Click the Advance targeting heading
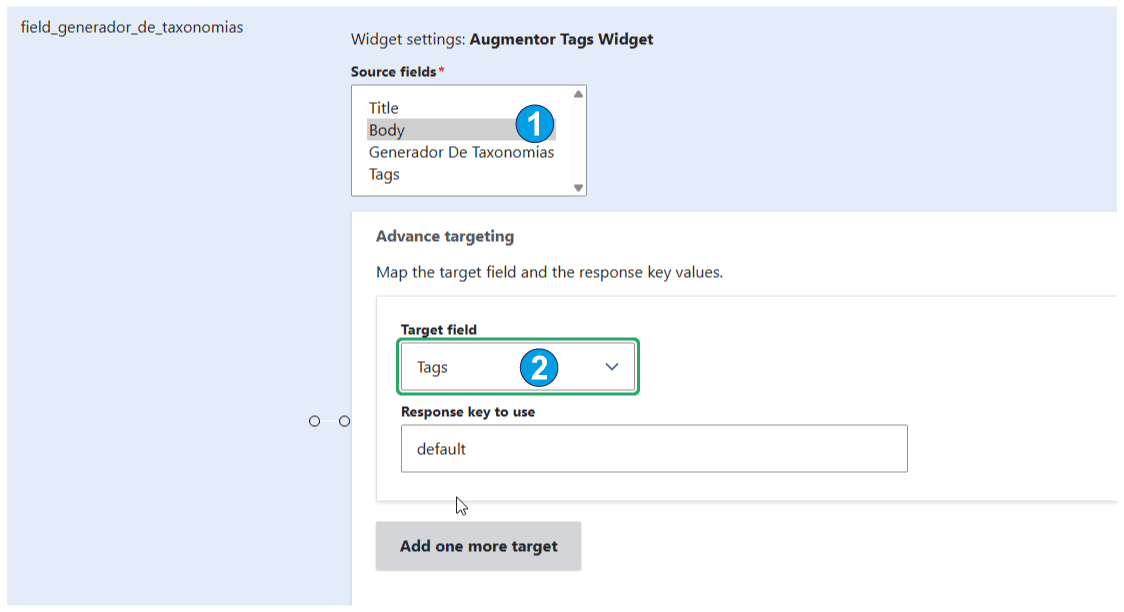The image size is (1124, 612). tap(444, 236)
